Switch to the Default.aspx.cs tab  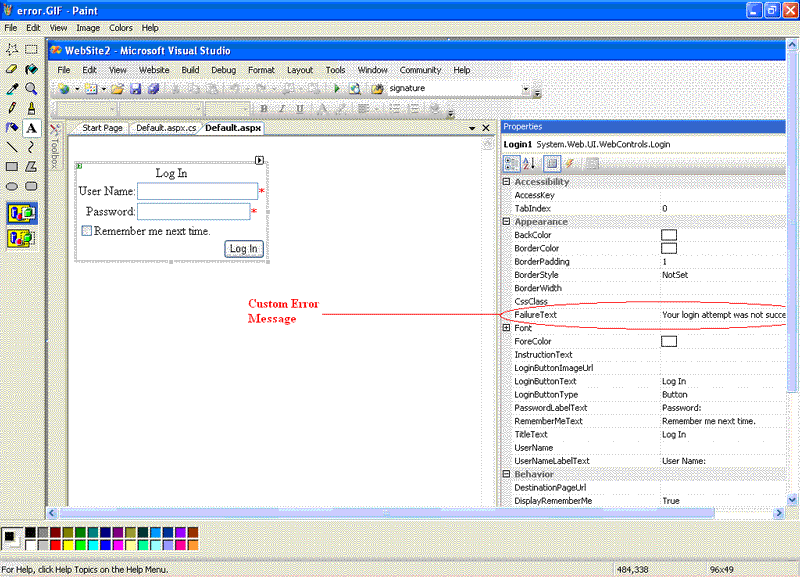click(166, 128)
